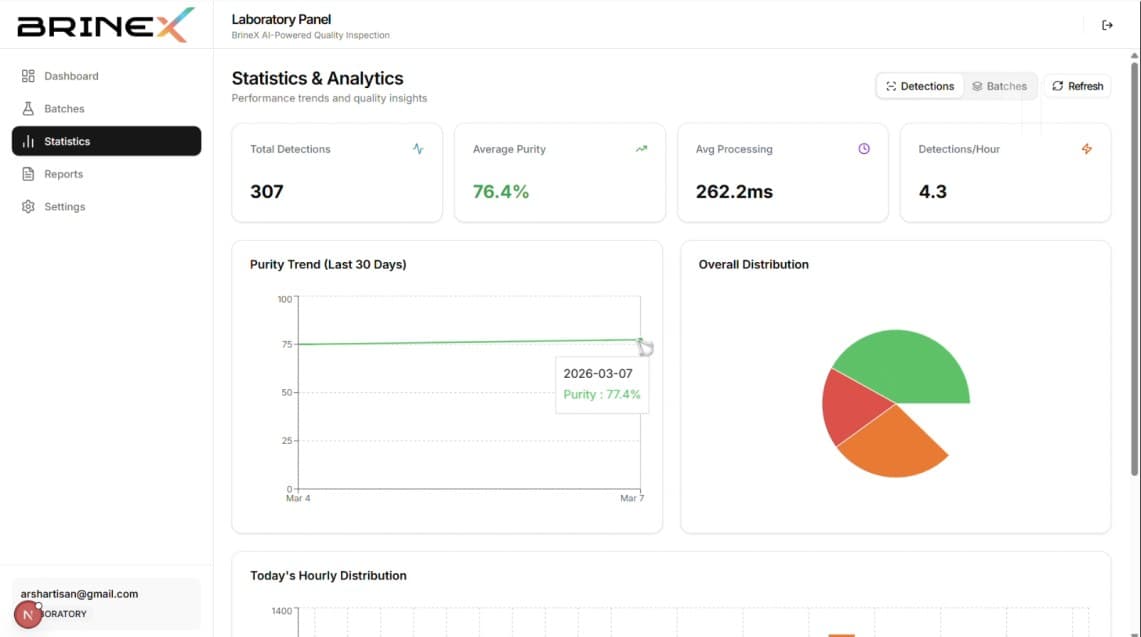The width and height of the screenshot is (1141, 637).
Task: Click the Reports document icon
Action: 28,174
